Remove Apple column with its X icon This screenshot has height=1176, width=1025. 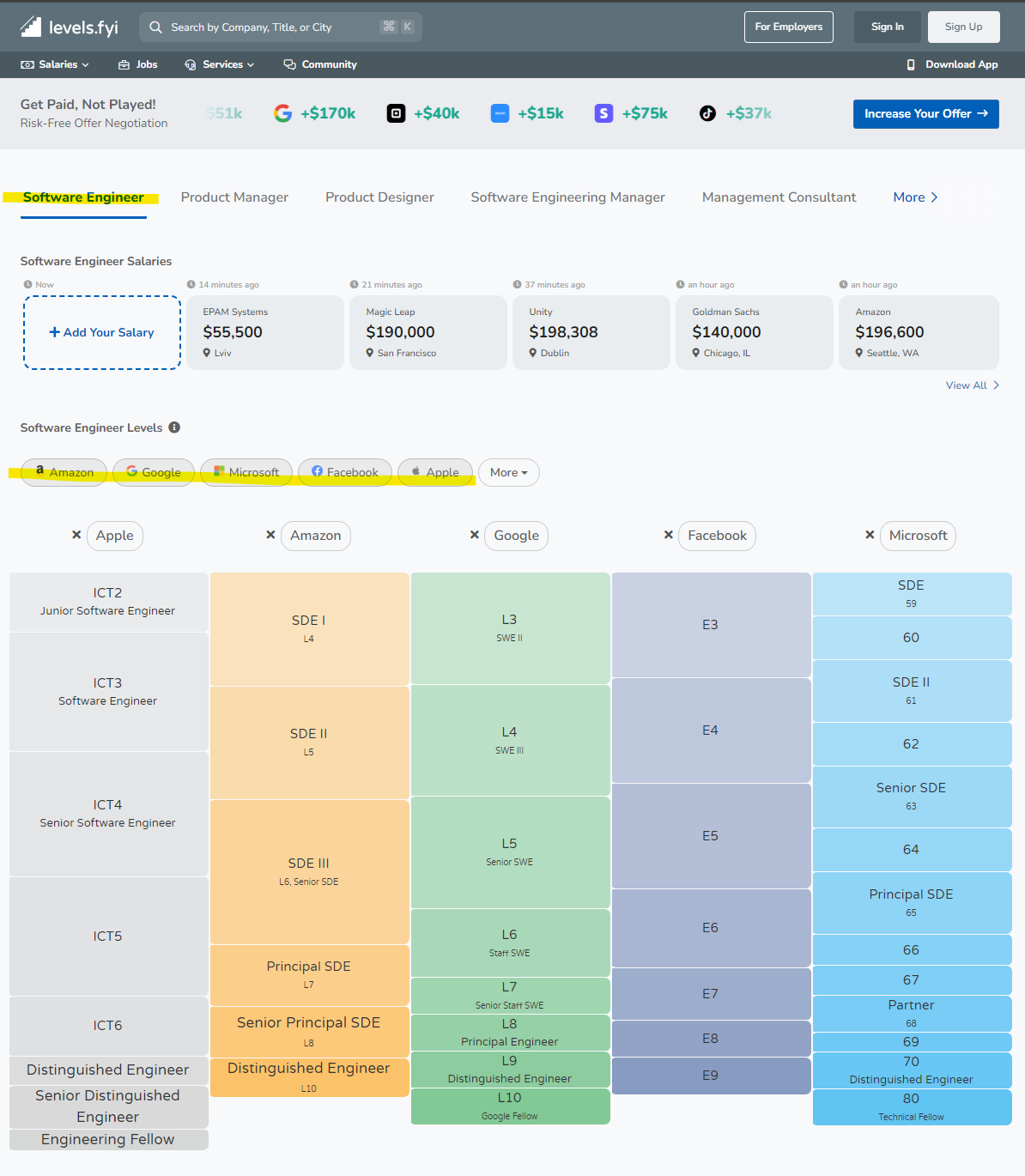coord(76,535)
